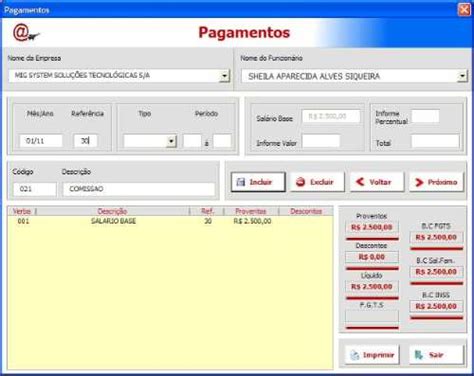Click the Total field
The height and width of the screenshot is (376, 474).
435,141
